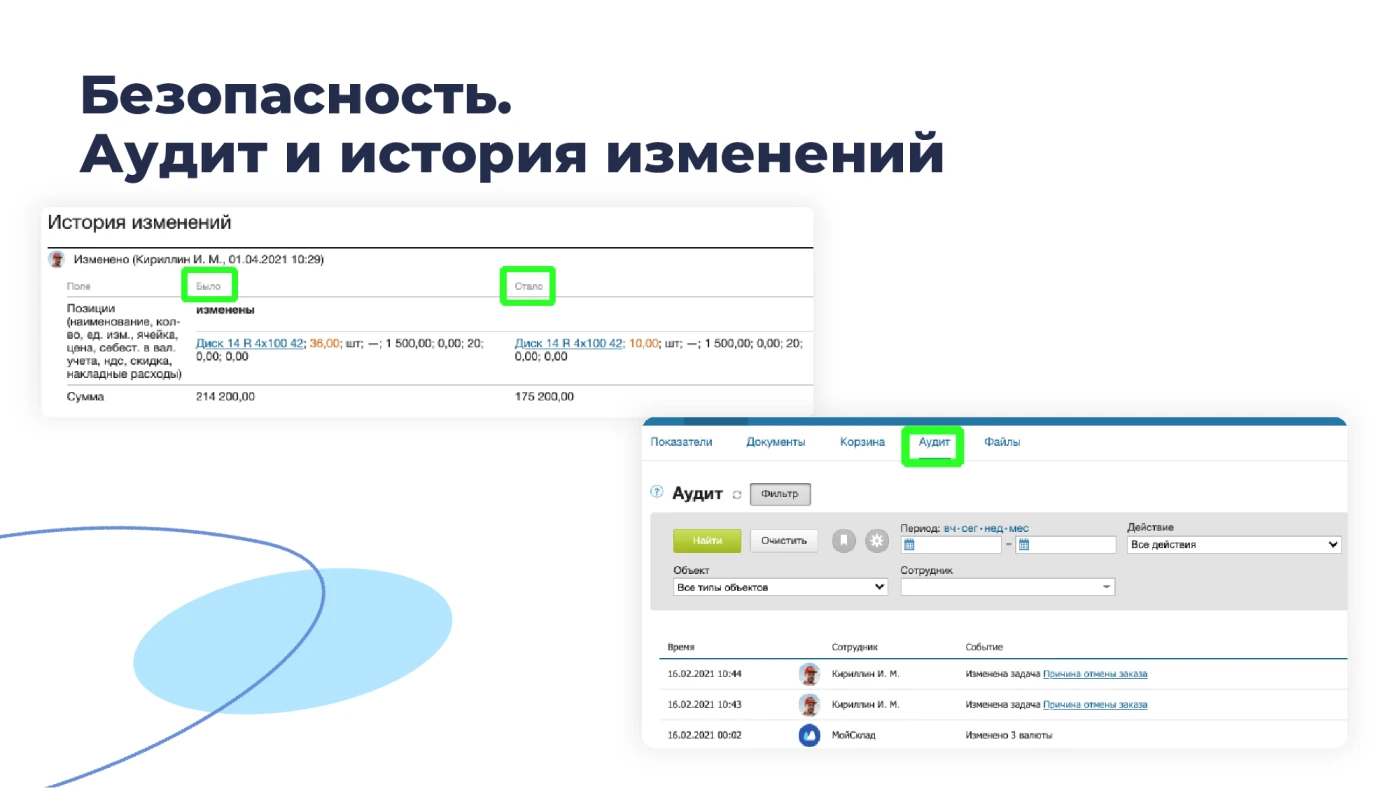Image resolution: width=1400 pixels, height=788 pixels.
Task: Switch to the Документы tab
Action: click(x=775, y=442)
